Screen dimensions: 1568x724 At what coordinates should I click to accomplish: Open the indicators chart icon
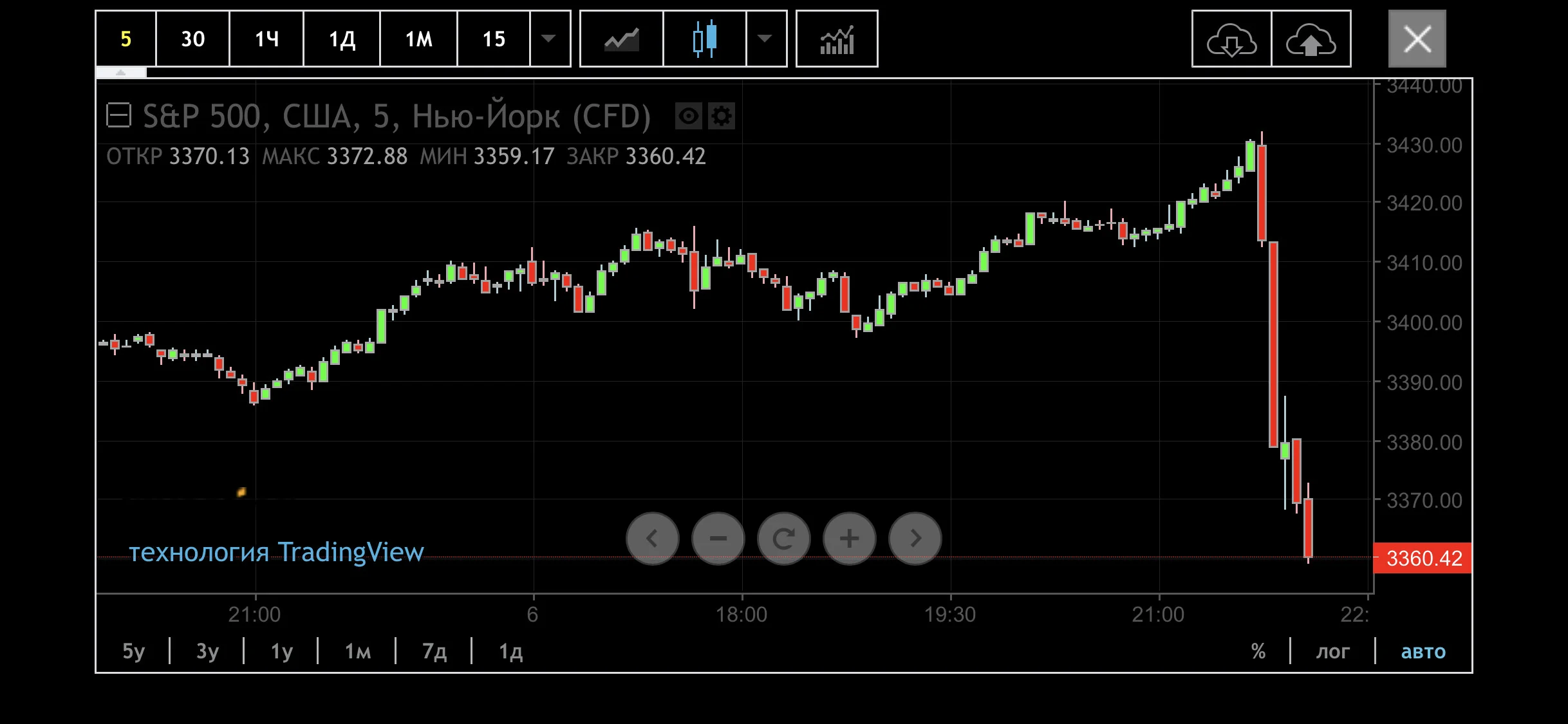pos(837,39)
